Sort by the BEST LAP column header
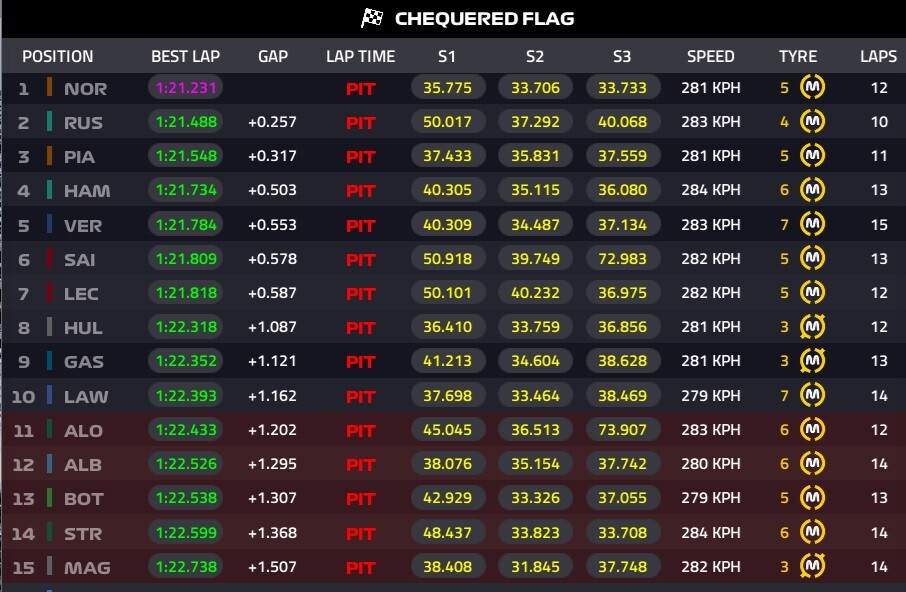This screenshot has width=906, height=592. point(185,56)
